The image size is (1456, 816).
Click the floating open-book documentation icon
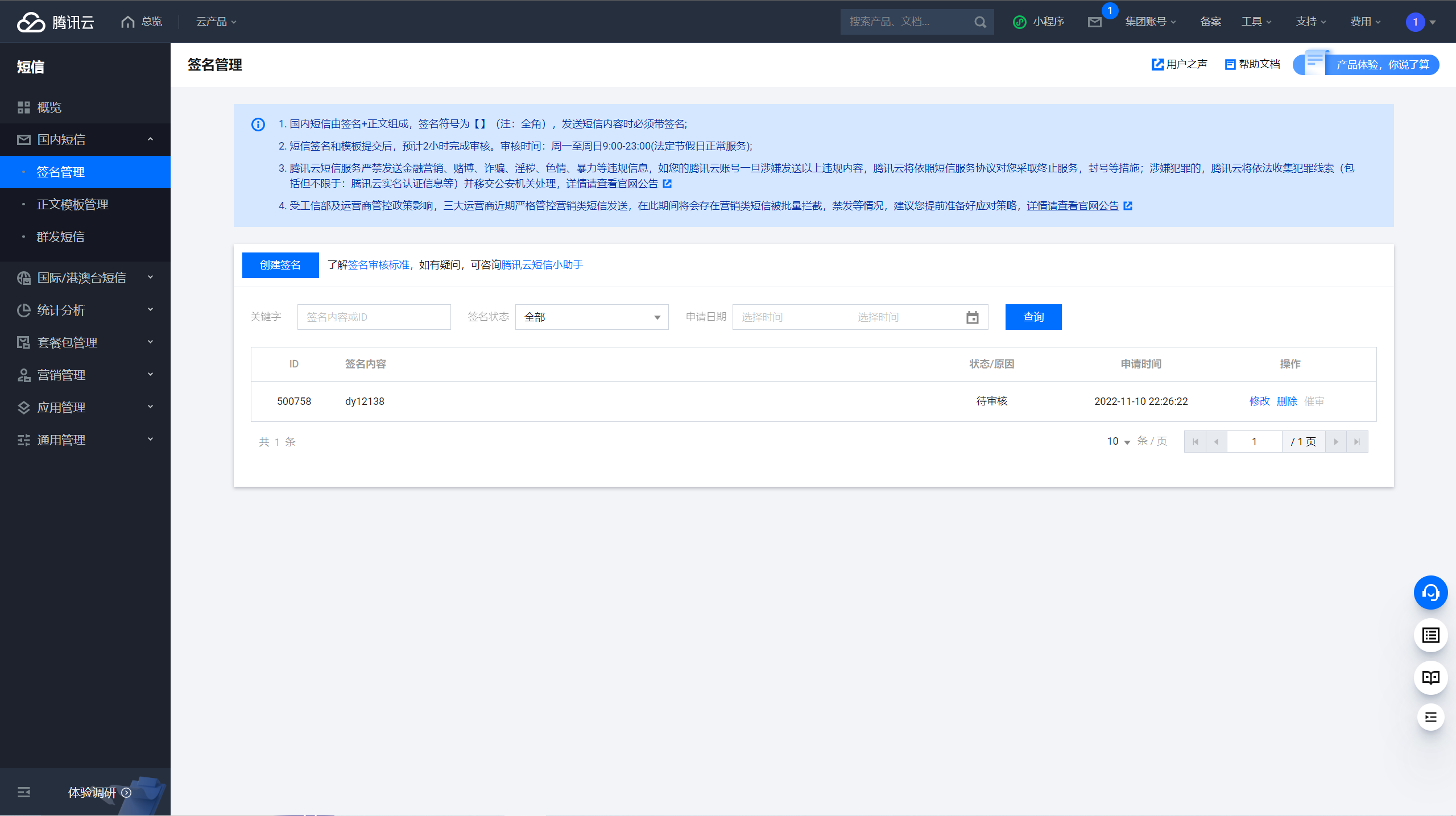1430,677
